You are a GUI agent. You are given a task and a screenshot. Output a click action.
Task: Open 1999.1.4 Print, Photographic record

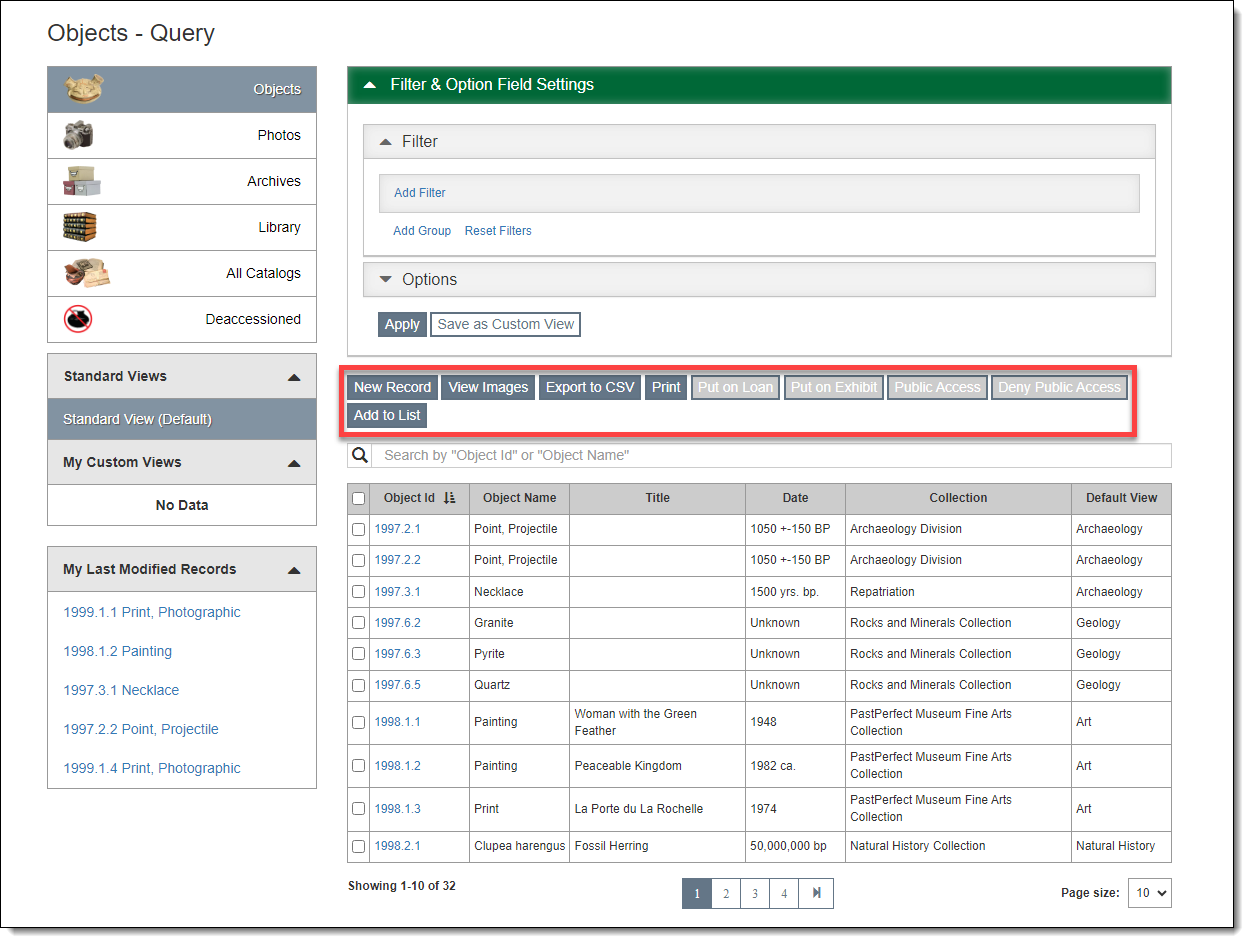[x=152, y=768]
